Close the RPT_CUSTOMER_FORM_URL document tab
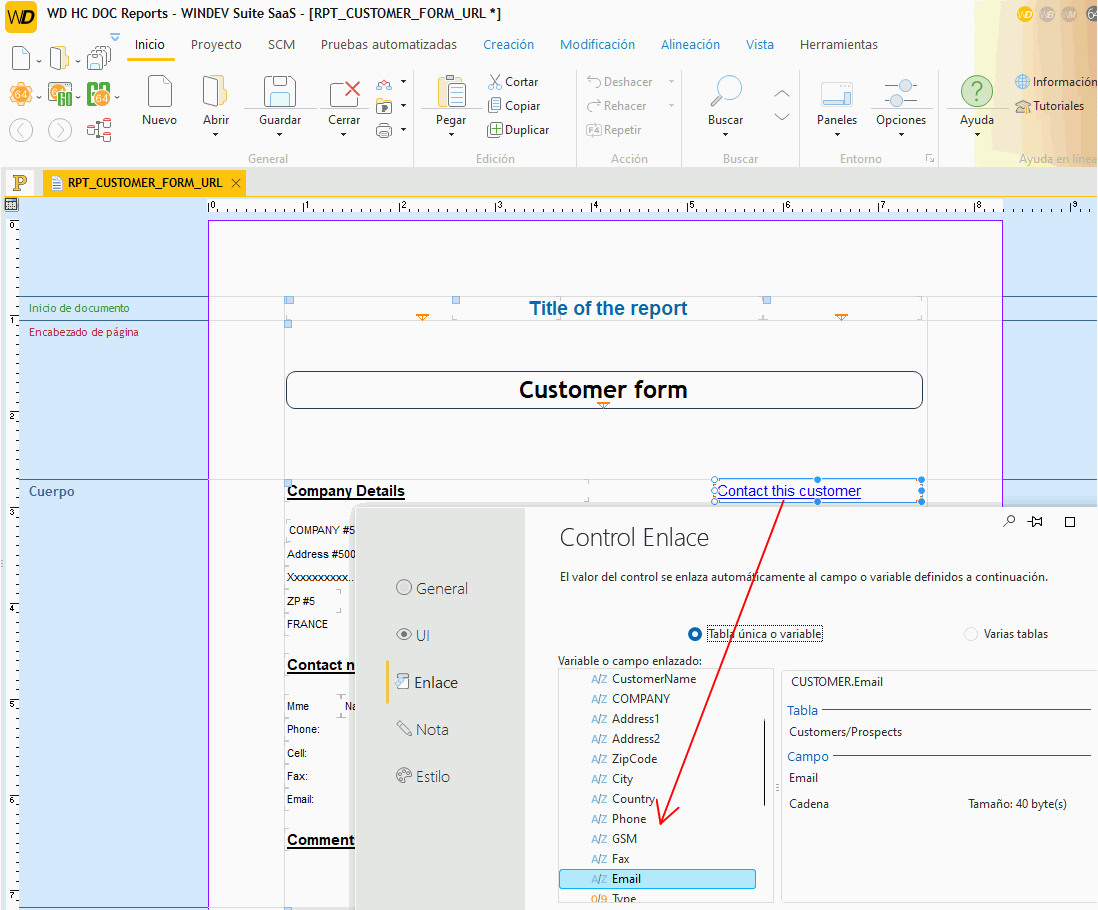 pyautogui.click(x=236, y=183)
